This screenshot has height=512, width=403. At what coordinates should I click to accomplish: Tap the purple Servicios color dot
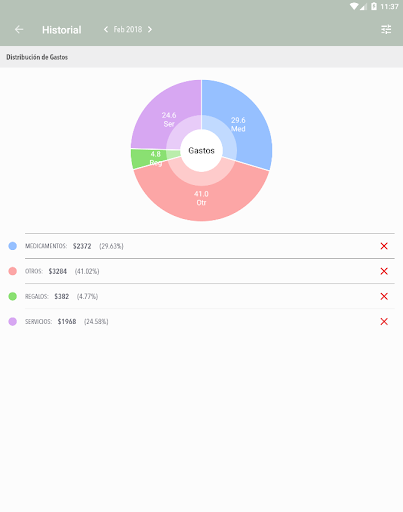click(13, 322)
